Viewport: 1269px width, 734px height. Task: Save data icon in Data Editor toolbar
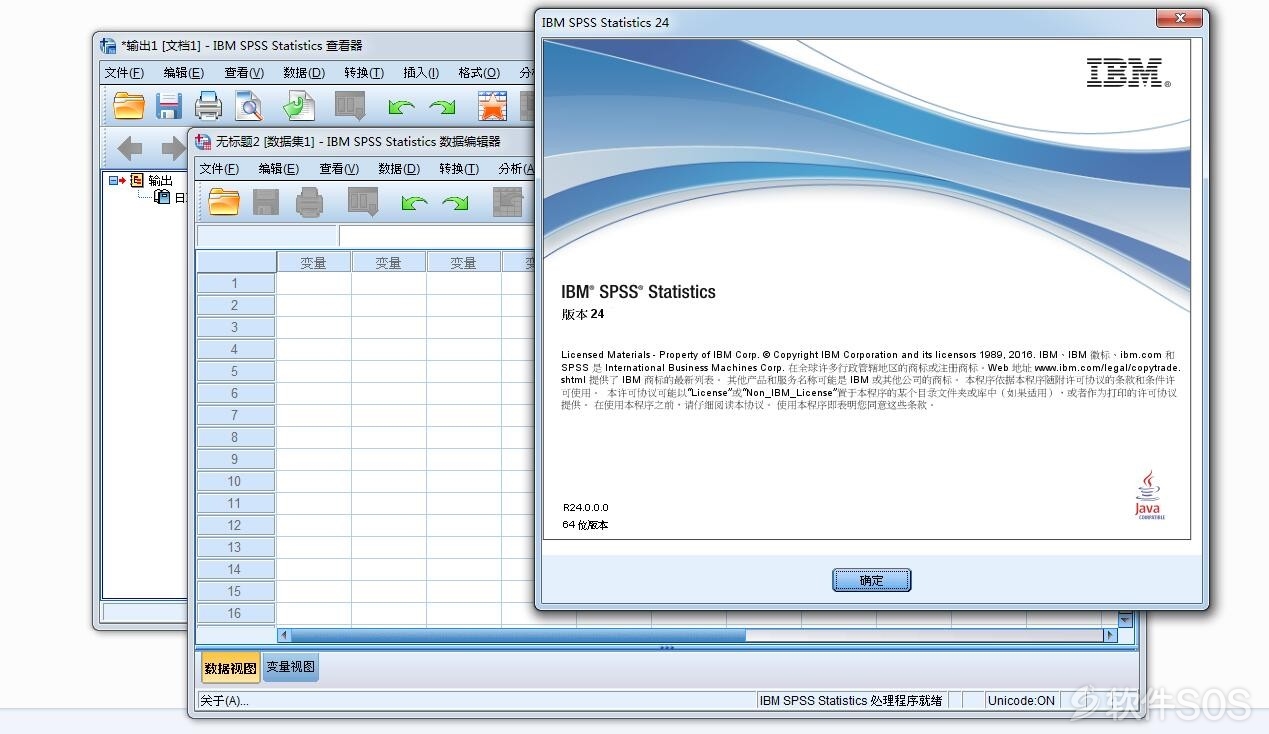tap(266, 202)
